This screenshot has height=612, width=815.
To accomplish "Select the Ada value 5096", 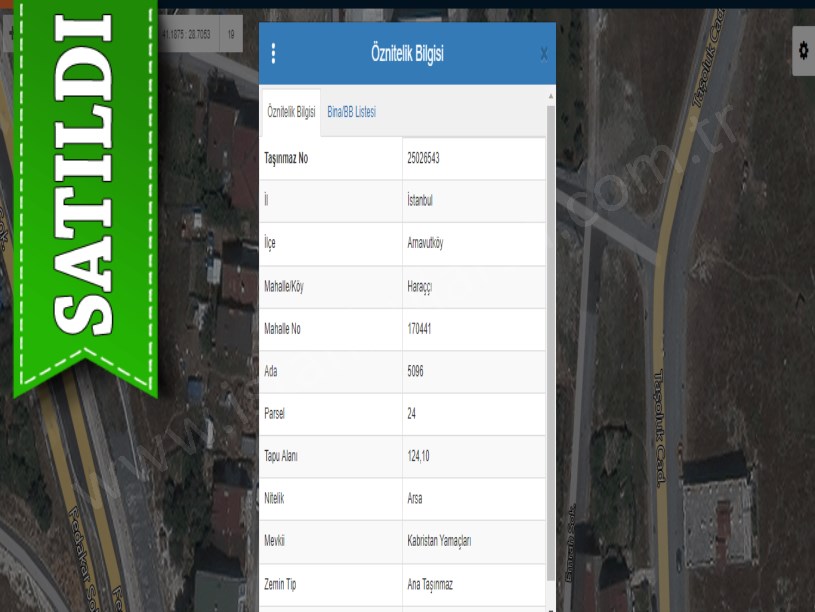I will 415,371.
